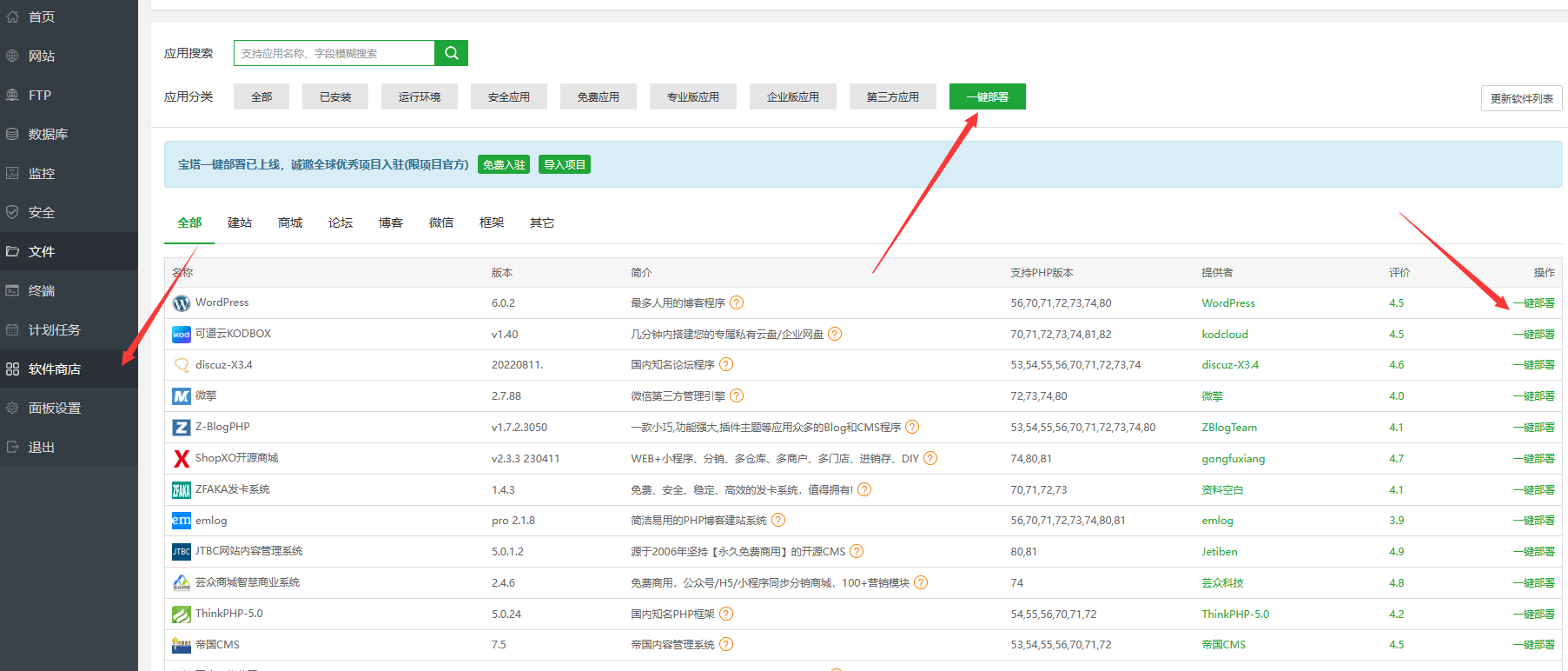1568x671 pixels.
Task: Click the help icon in KODBOX description
Action: pos(835,334)
